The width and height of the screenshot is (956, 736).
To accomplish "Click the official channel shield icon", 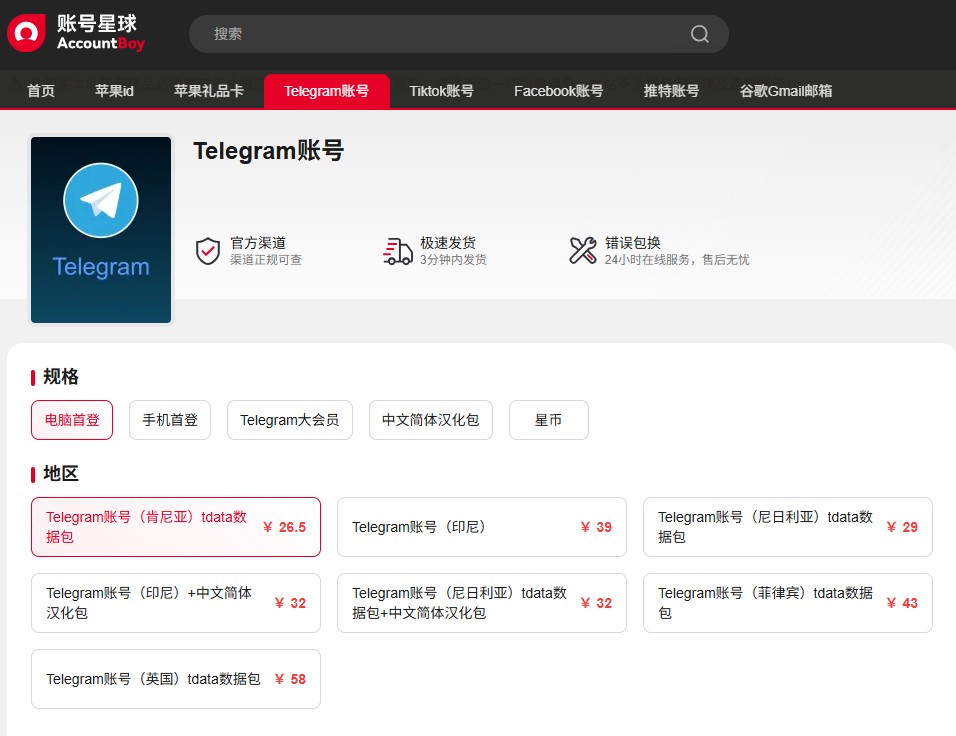I will 208,251.
